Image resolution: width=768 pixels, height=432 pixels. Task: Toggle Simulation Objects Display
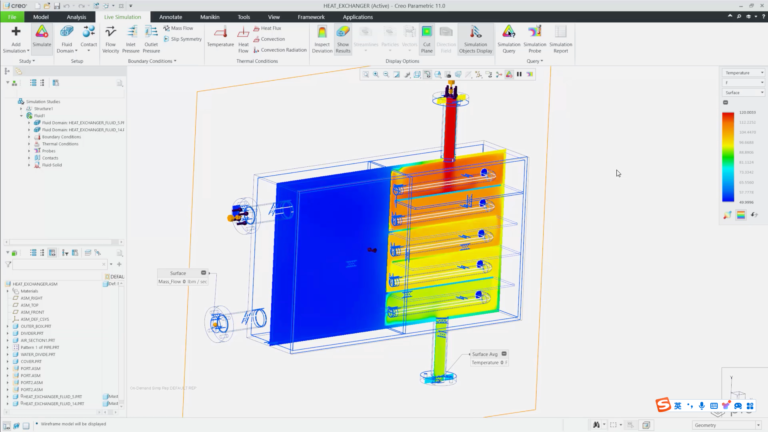[x=475, y=39]
